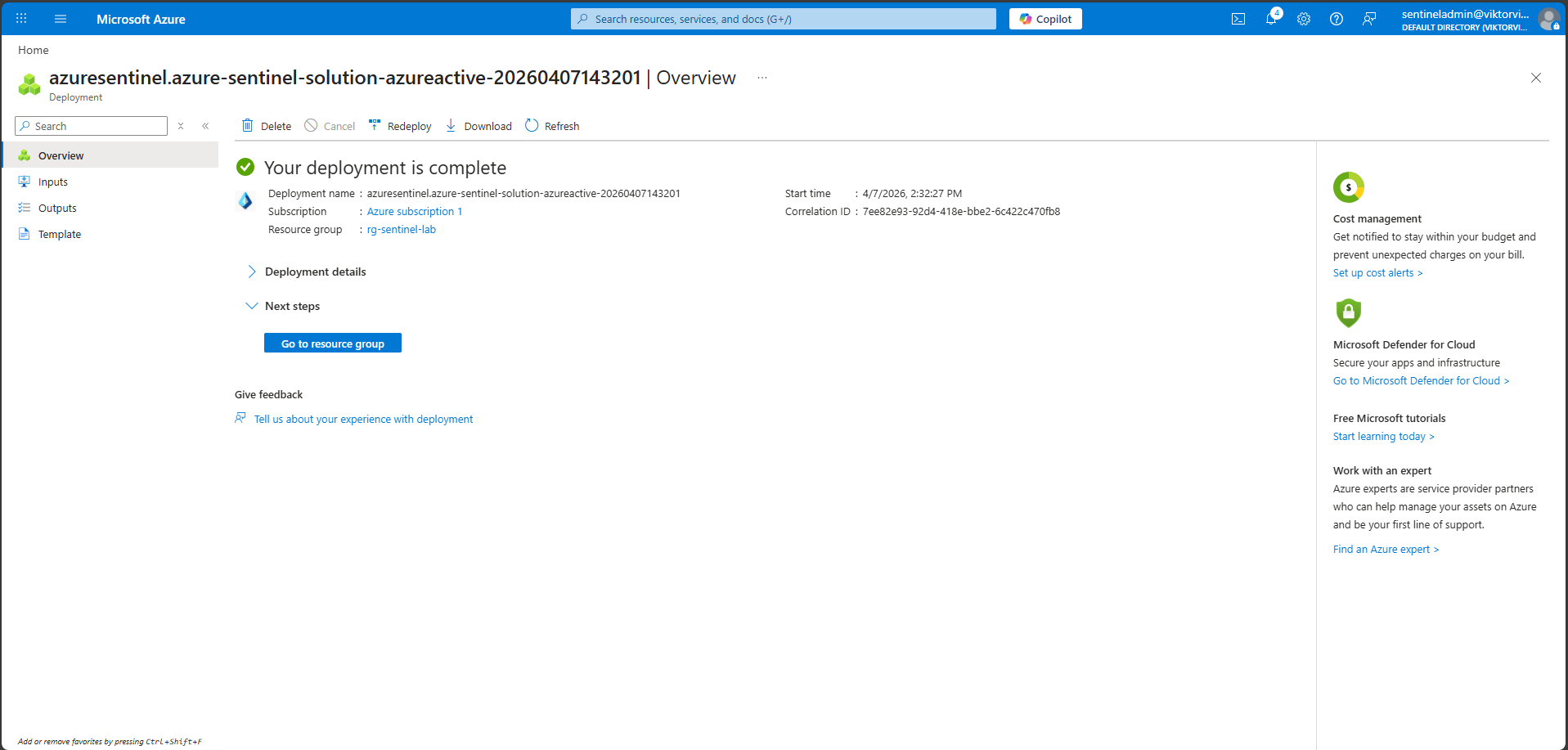The image size is (1568, 750).
Task: Open the account avatar menu
Action: point(1548,19)
